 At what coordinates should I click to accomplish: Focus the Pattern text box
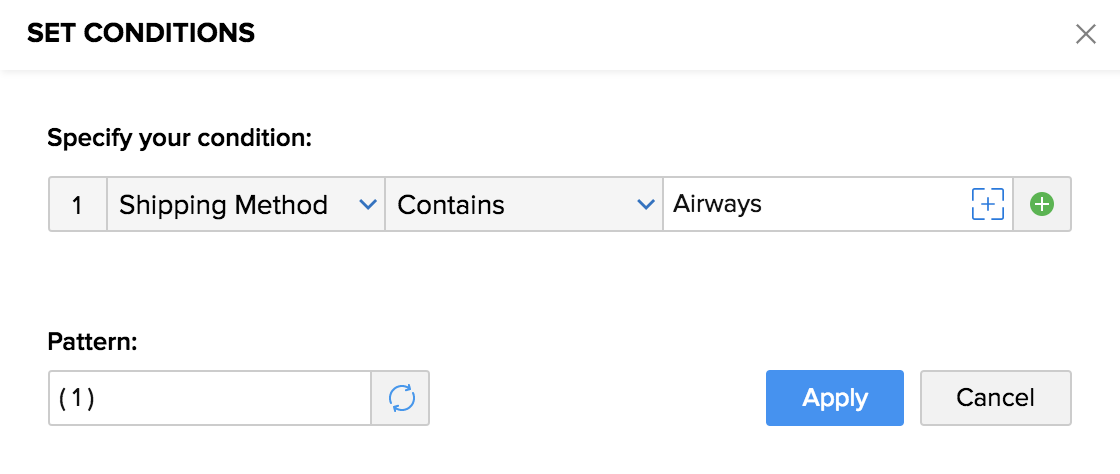tap(210, 398)
